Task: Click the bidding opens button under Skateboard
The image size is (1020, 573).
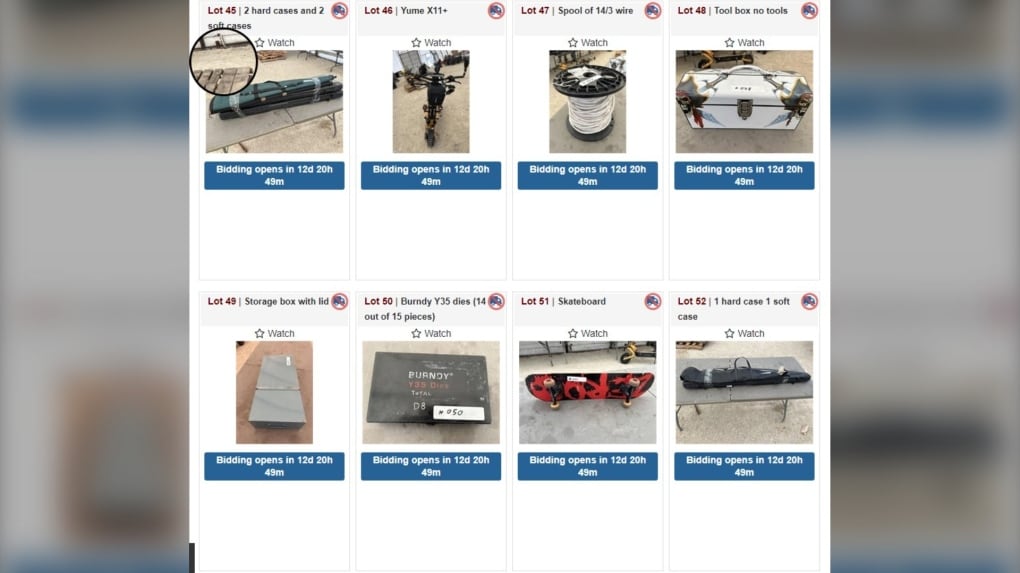Action: pyautogui.click(x=587, y=466)
